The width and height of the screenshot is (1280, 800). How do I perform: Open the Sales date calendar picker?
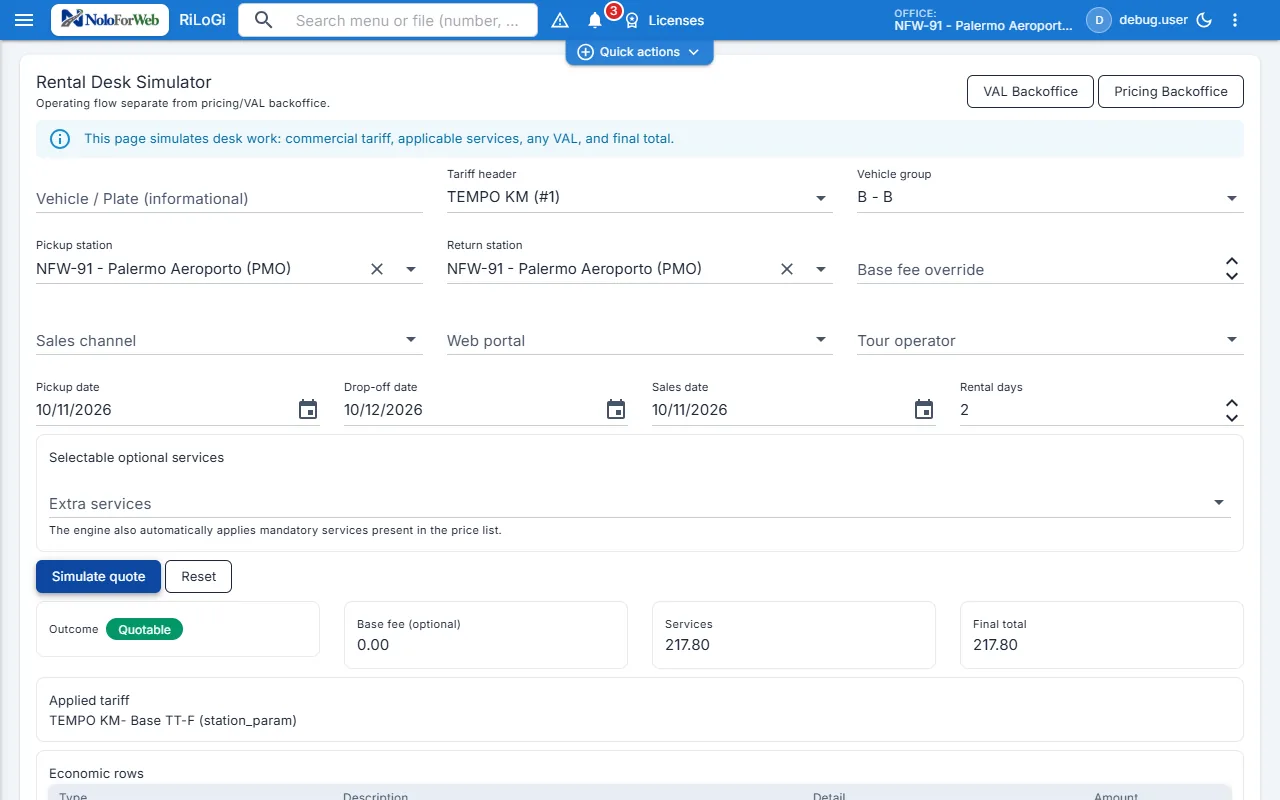coord(924,409)
